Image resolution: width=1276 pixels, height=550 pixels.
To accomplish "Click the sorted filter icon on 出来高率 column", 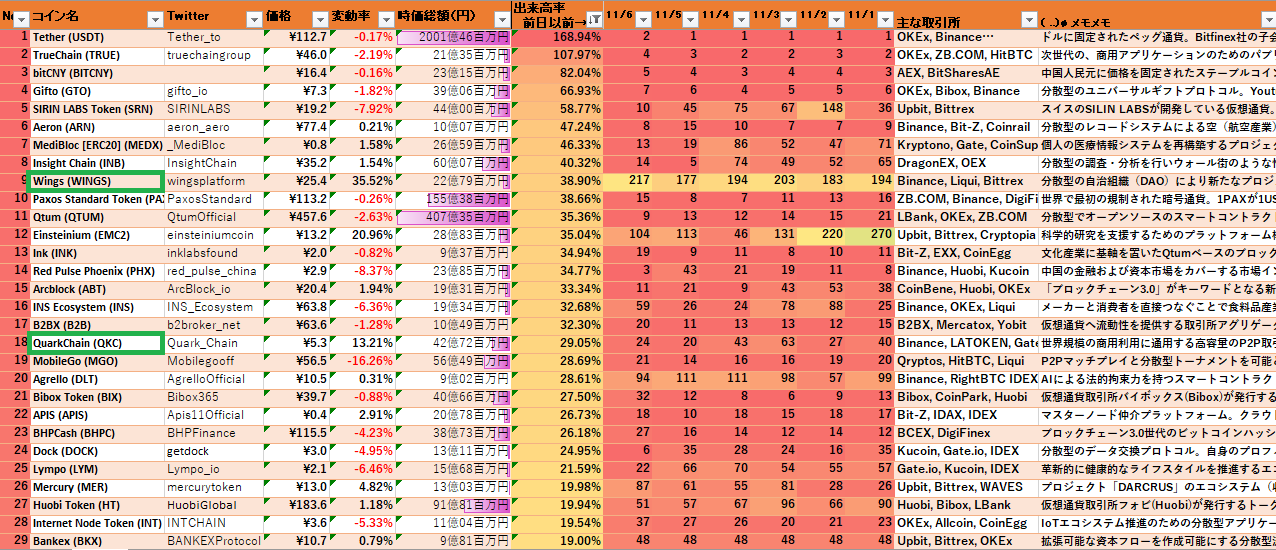I will pyautogui.click(x=594, y=19).
